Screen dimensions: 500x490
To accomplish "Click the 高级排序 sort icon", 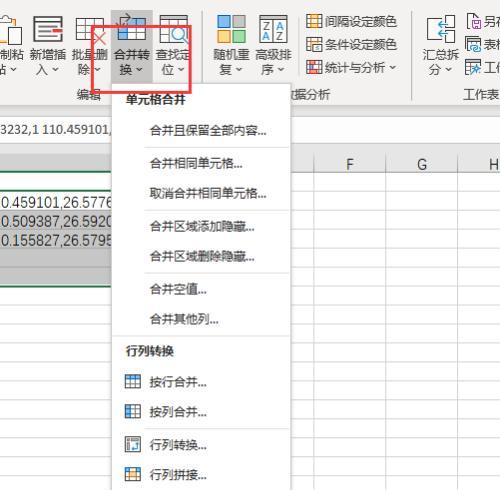I will tap(273, 29).
